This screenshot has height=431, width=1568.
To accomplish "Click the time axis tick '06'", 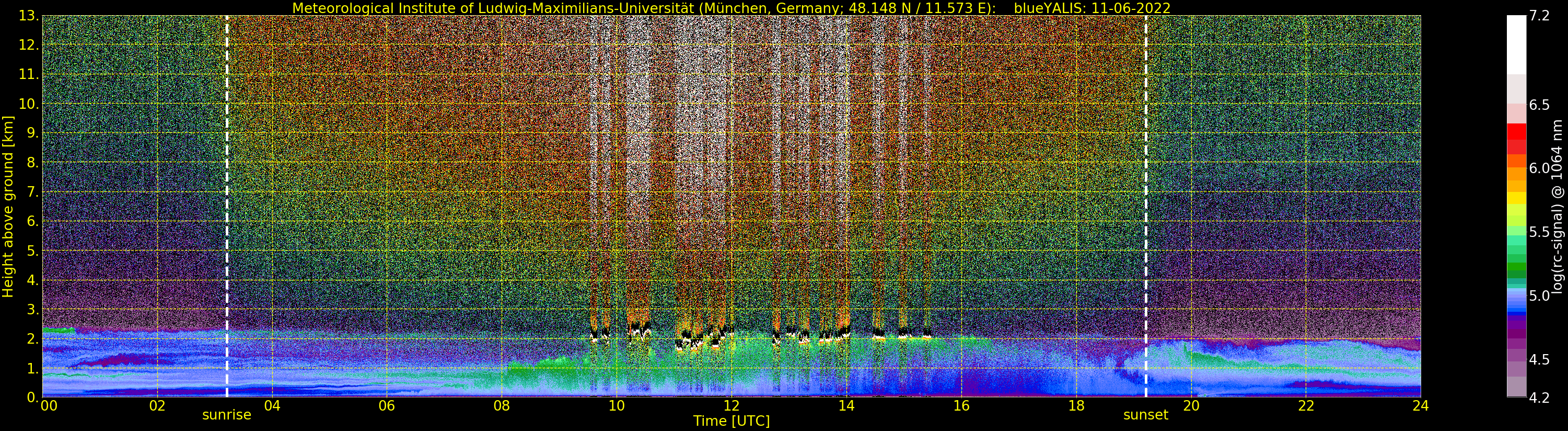I will pos(387,406).
